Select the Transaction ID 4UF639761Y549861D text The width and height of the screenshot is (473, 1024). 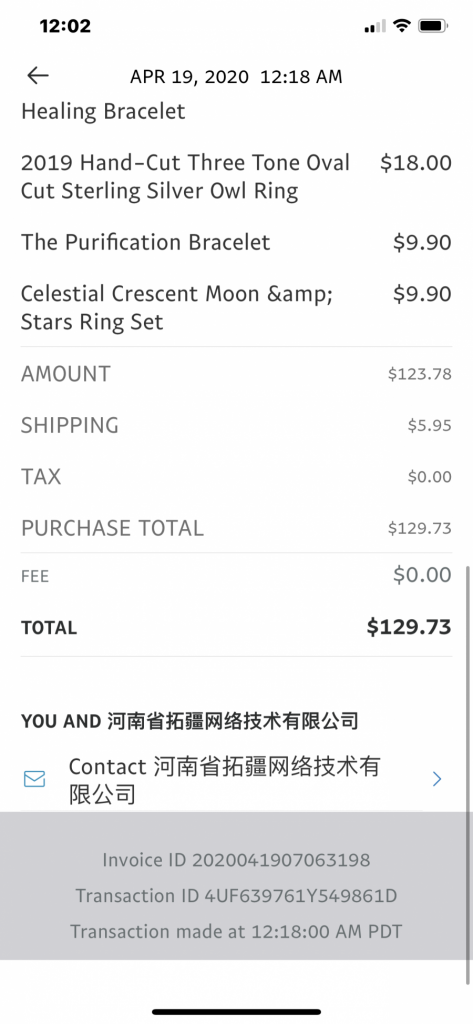[236, 895]
